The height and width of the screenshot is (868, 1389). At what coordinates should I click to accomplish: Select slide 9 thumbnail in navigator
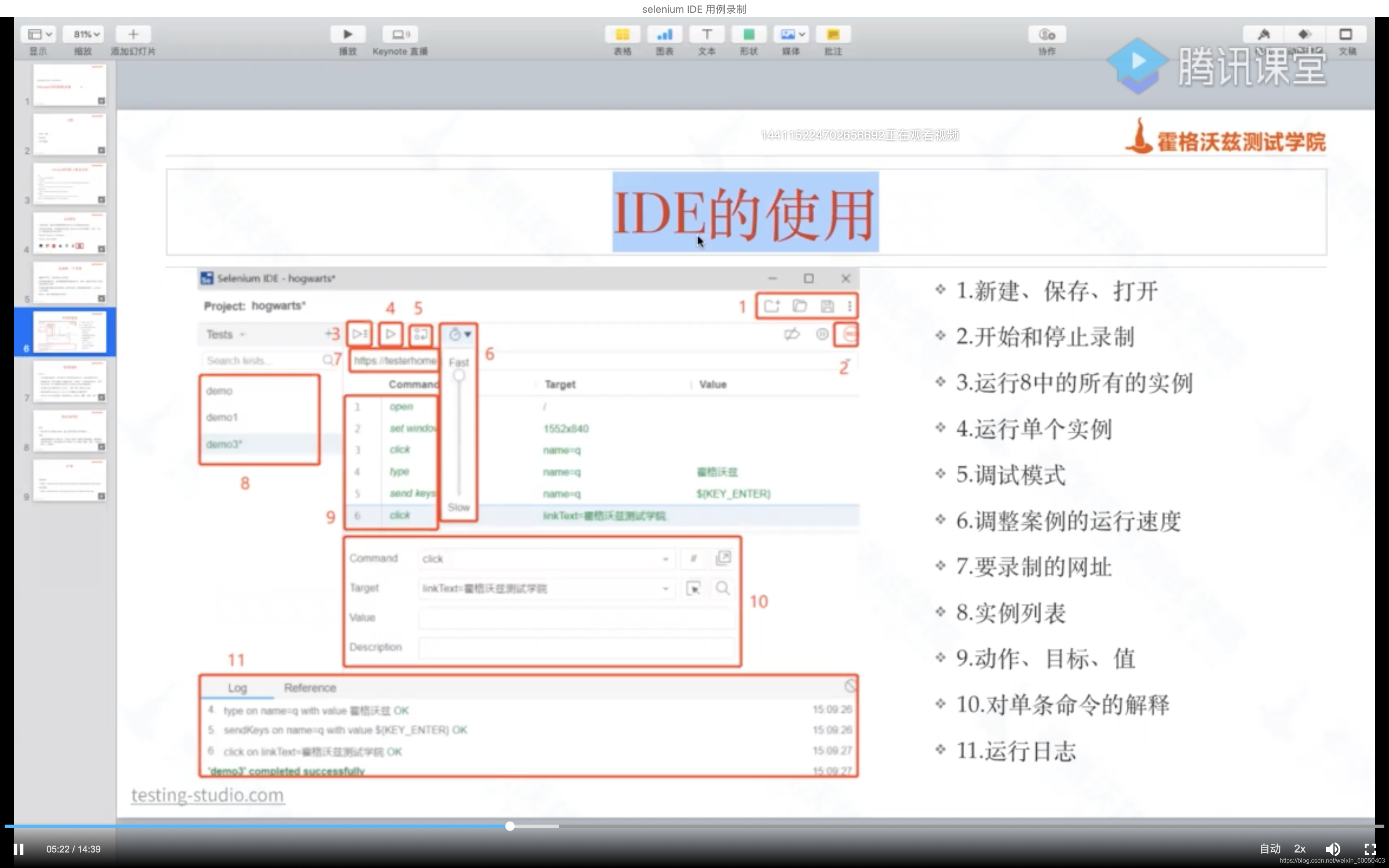point(69,480)
